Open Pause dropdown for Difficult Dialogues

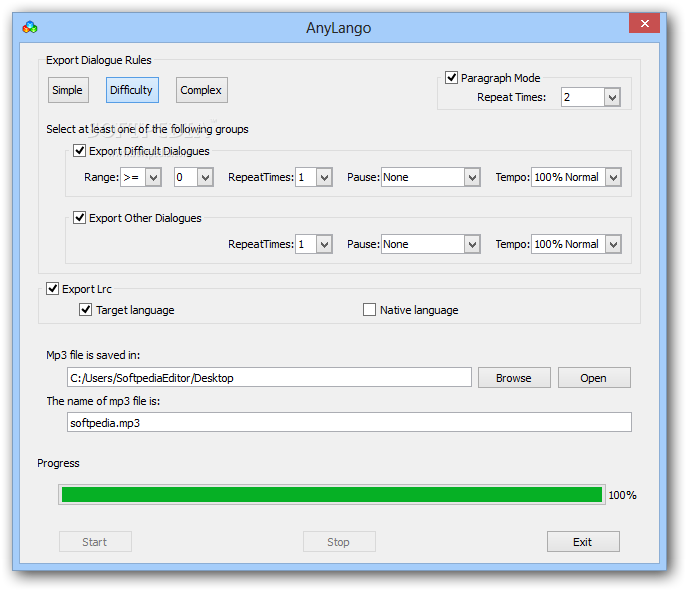coord(472,177)
